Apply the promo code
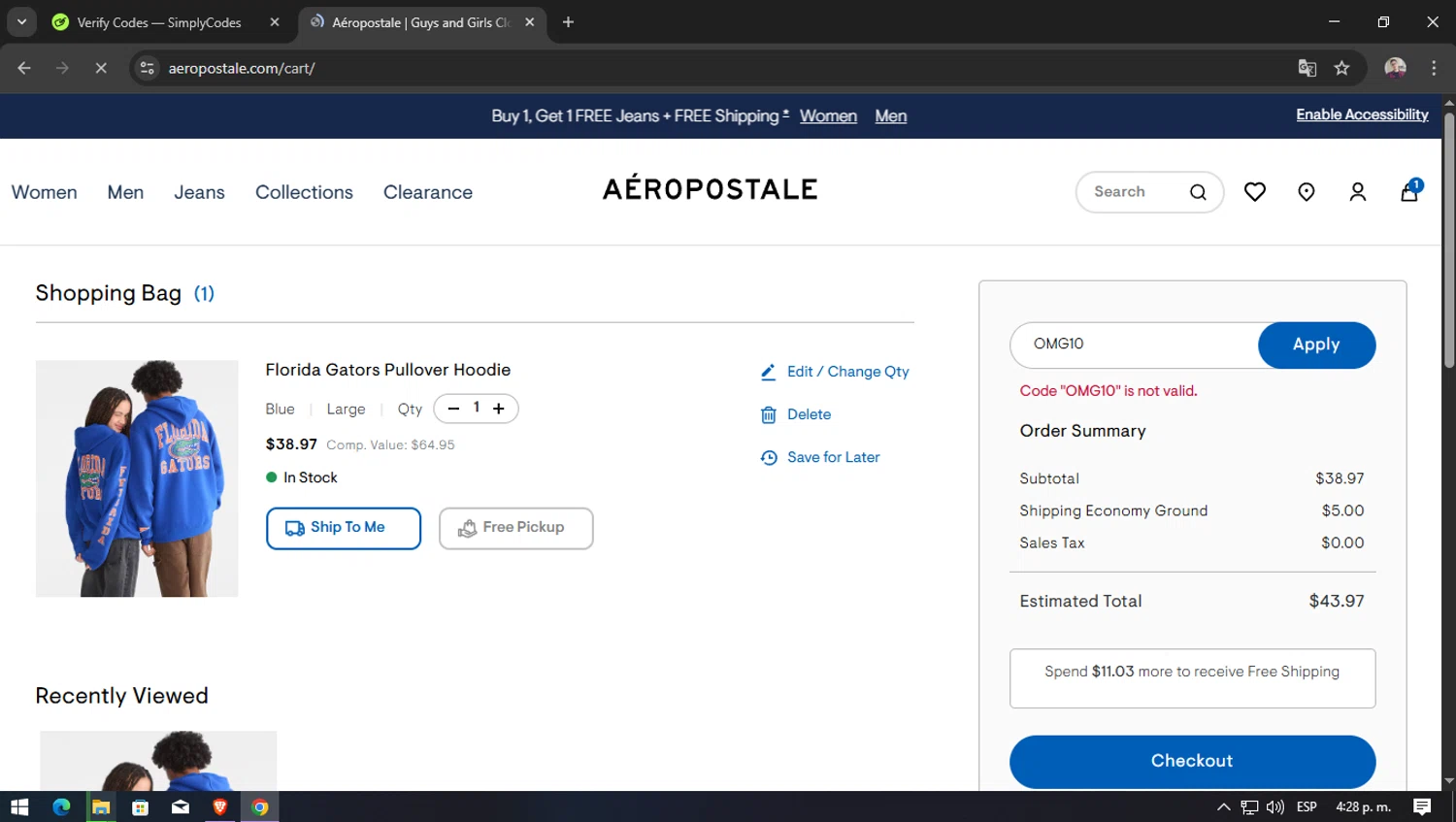 point(1316,345)
